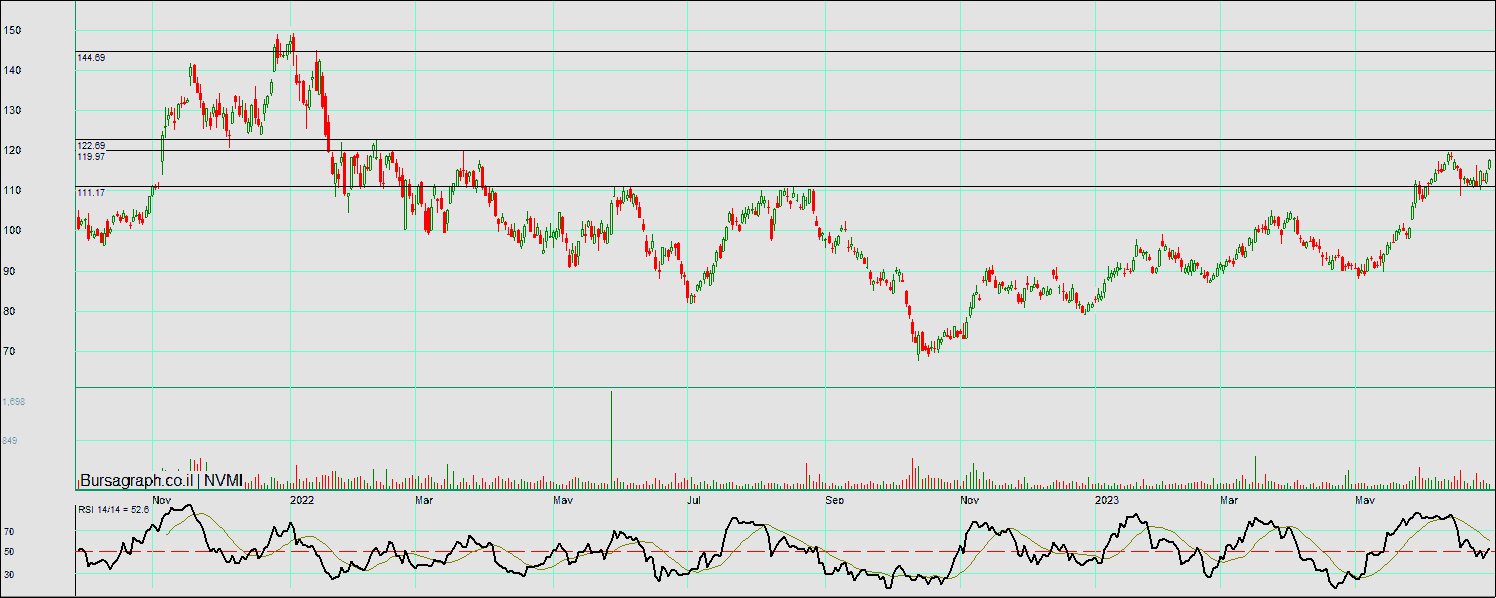This screenshot has width=1496, height=598.
Task: Click the NVMI ticker symbol label
Action: tap(223, 480)
